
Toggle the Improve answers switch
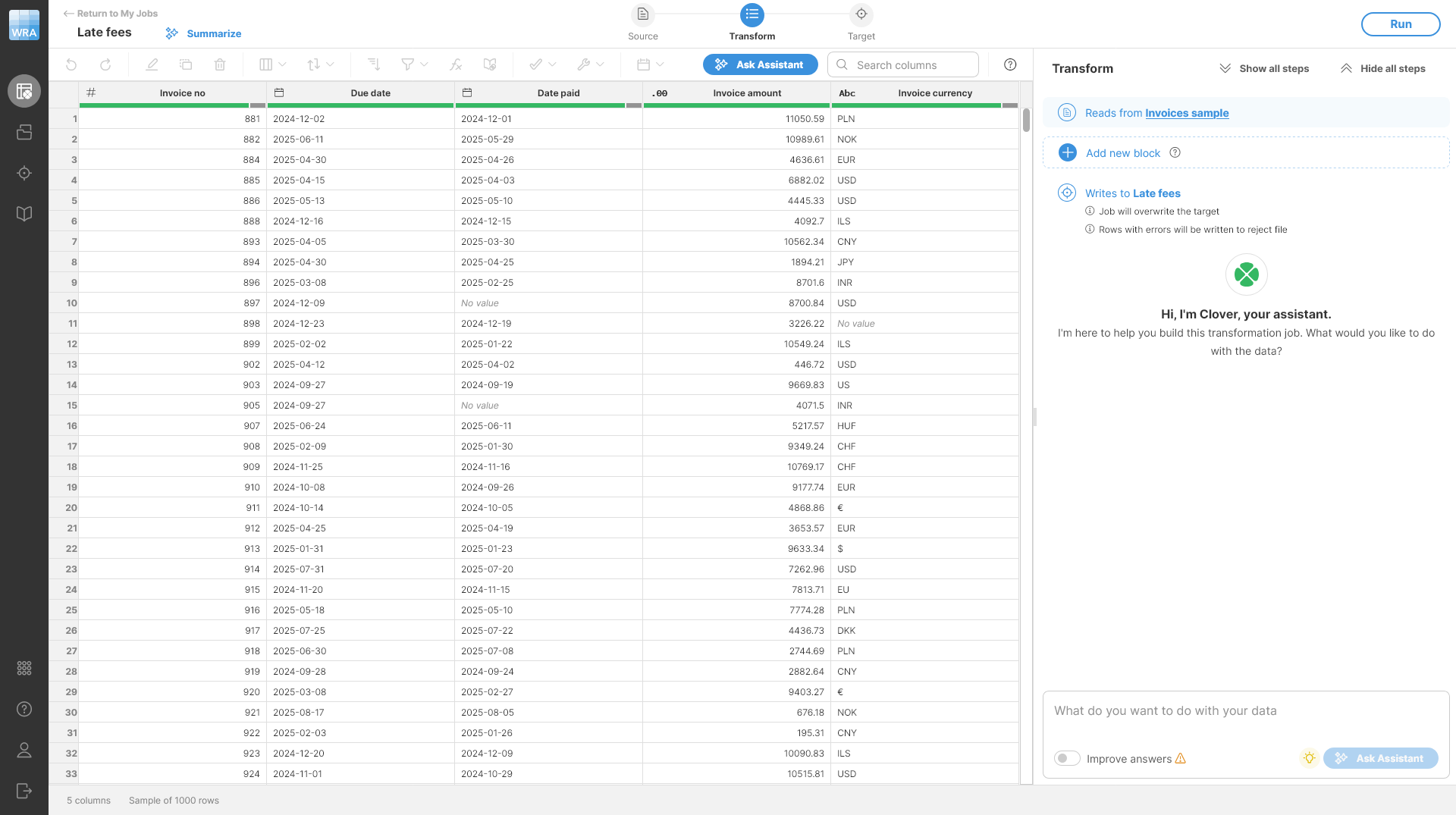[1067, 758]
